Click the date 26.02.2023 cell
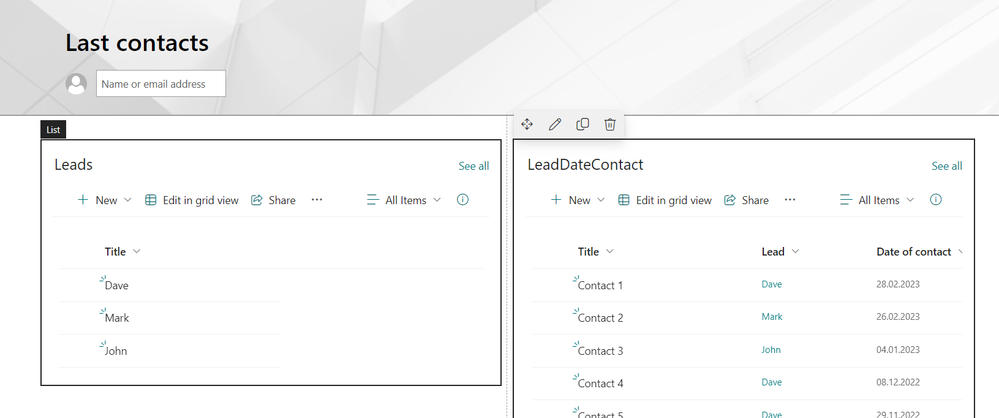 [x=898, y=317]
